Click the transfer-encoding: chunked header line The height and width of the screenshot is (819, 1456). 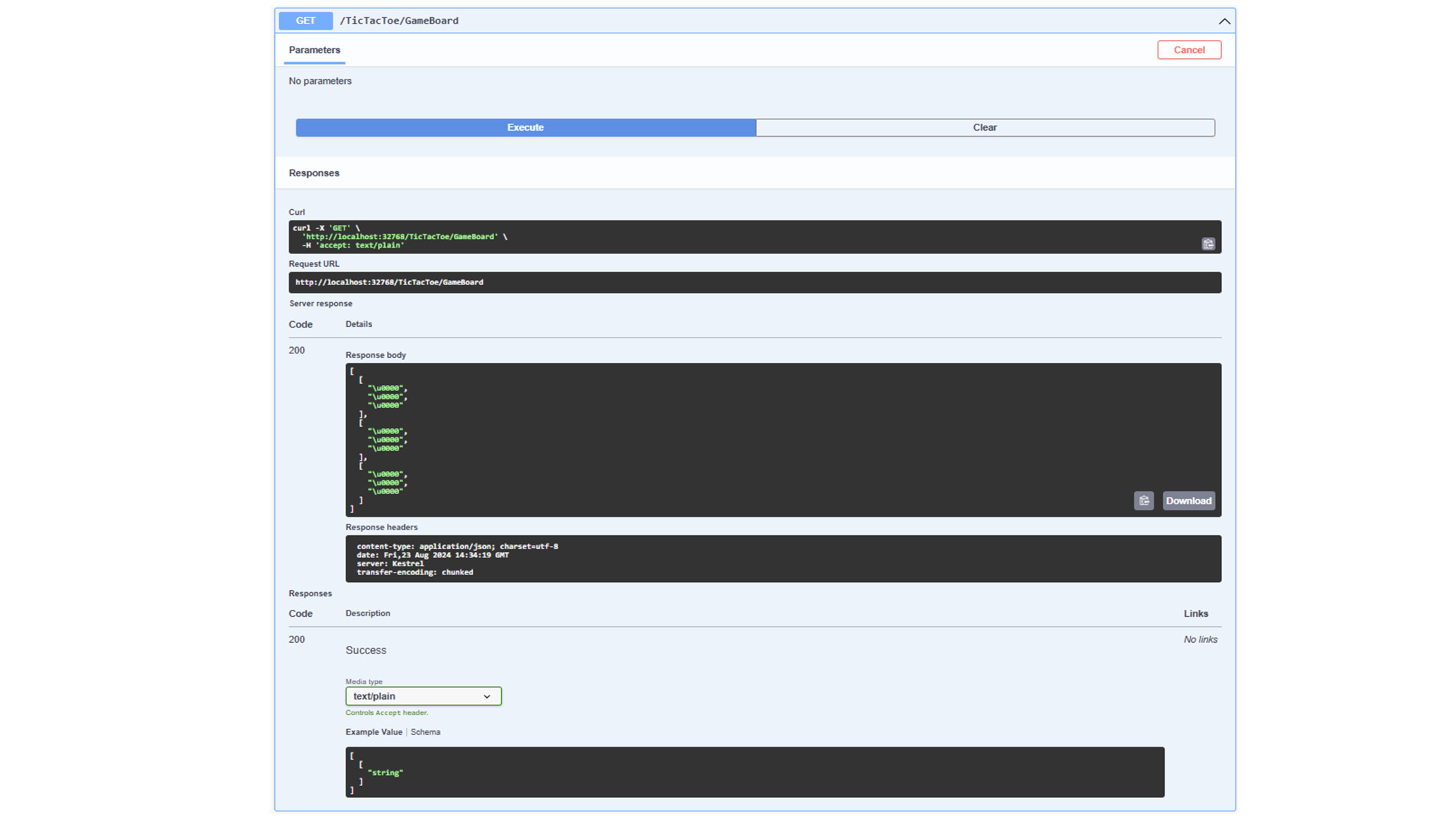(x=415, y=572)
